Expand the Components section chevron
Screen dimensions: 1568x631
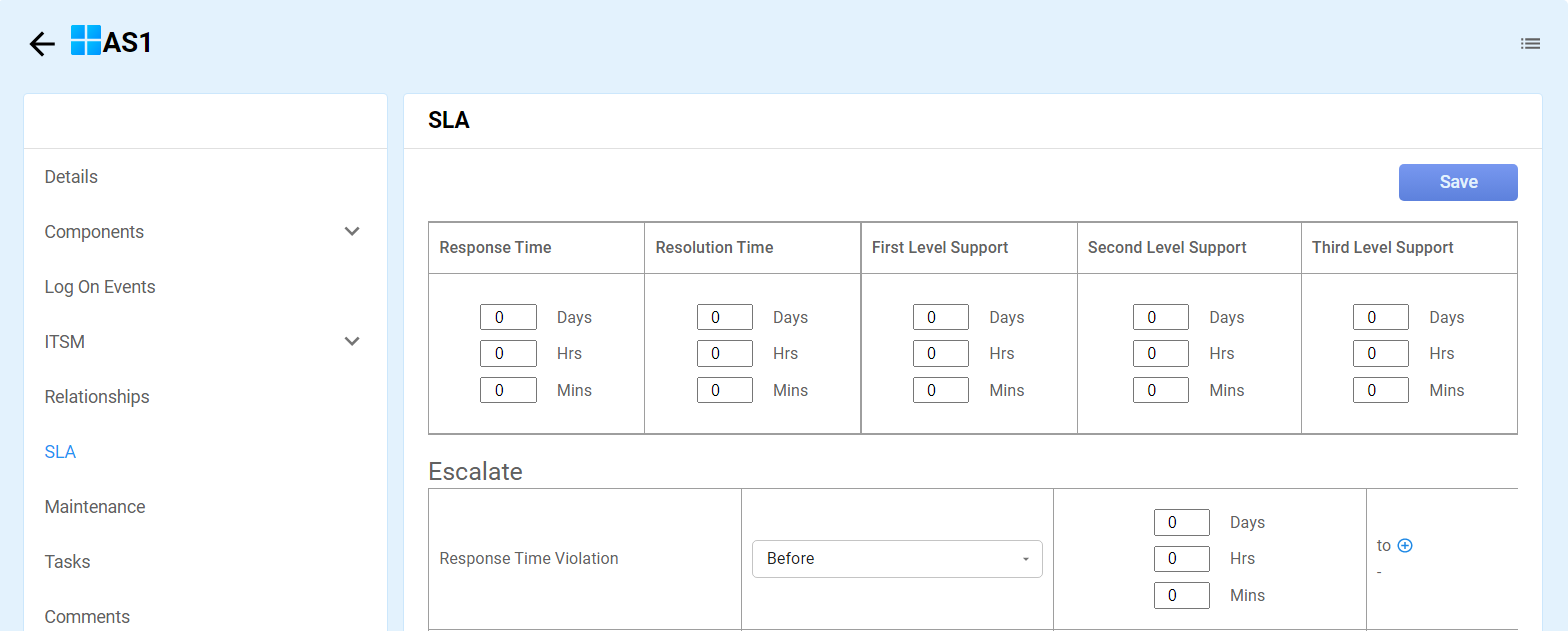click(x=352, y=232)
